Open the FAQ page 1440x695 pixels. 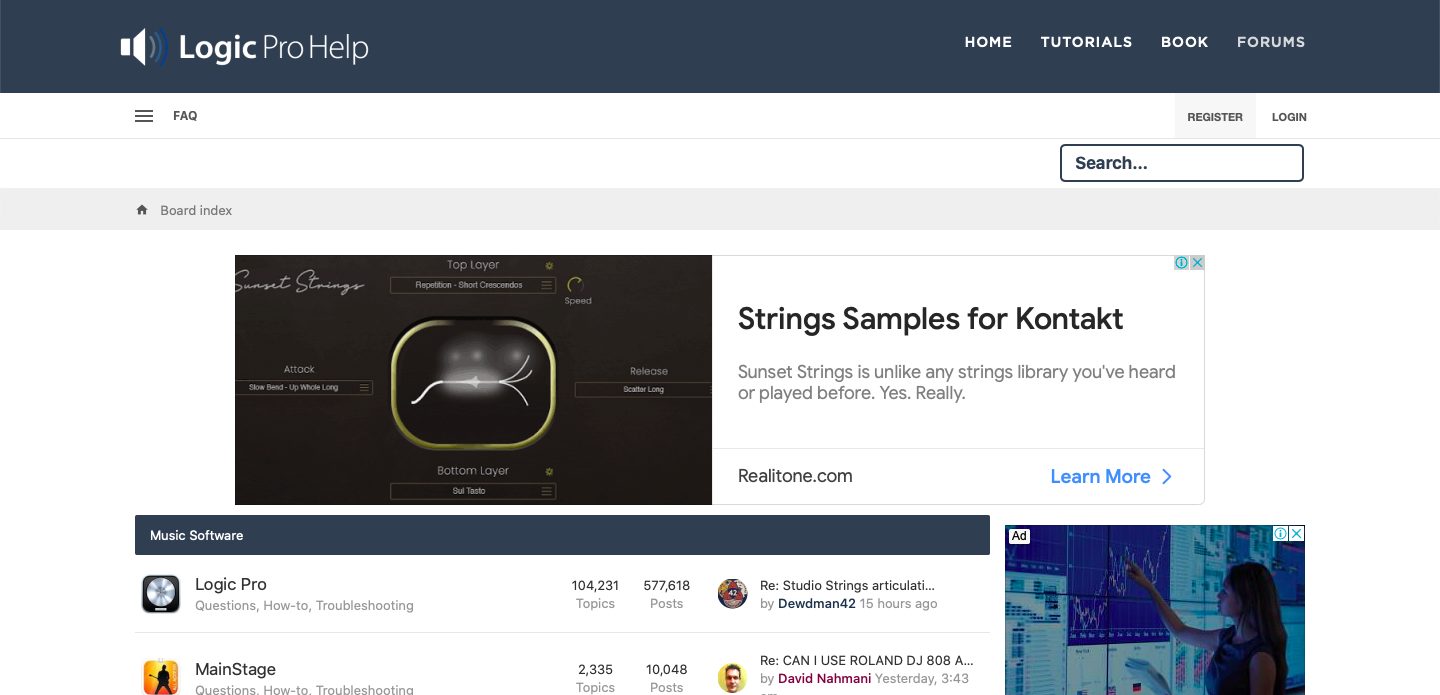click(185, 116)
